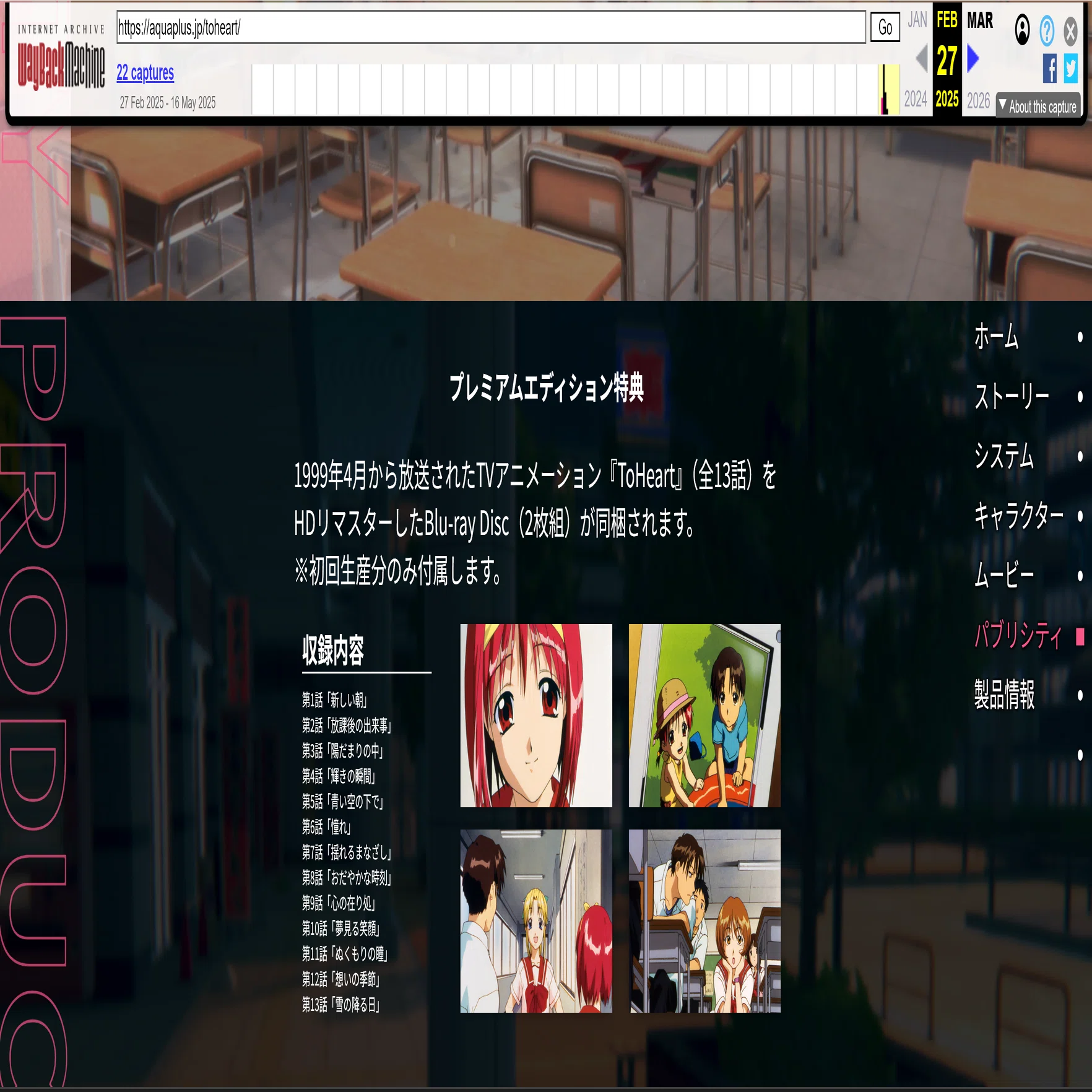Viewport: 1092px width, 1092px height.
Task: Click the プレミアムエディション特典 heading
Action: tap(547, 388)
